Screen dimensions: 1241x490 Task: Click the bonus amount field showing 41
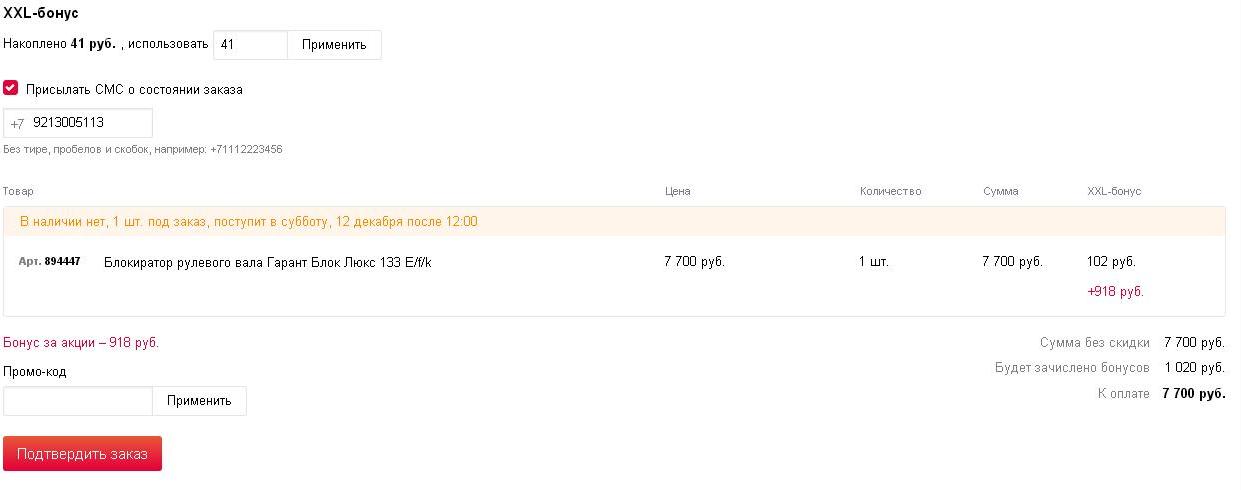click(x=251, y=45)
